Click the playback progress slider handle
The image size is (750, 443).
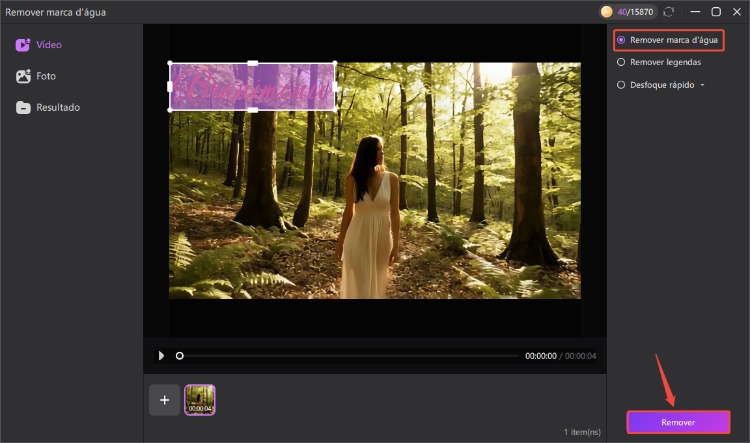click(x=180, y=355)
